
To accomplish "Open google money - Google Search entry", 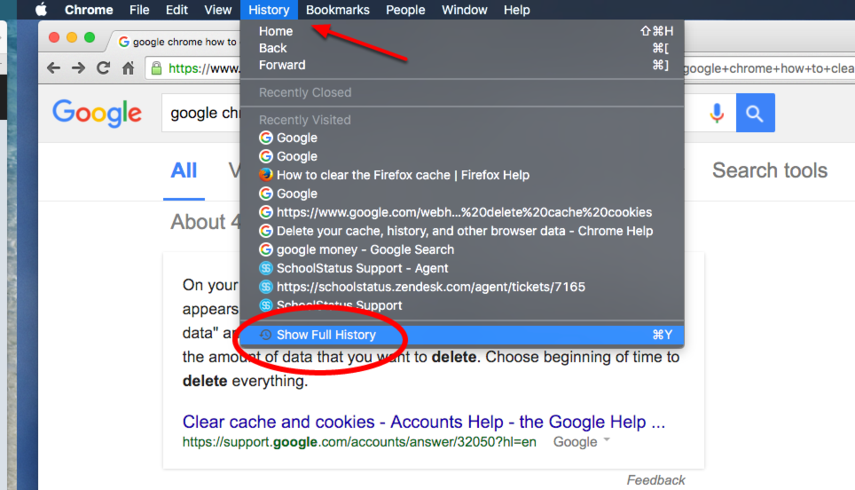I will coord(462,249).
